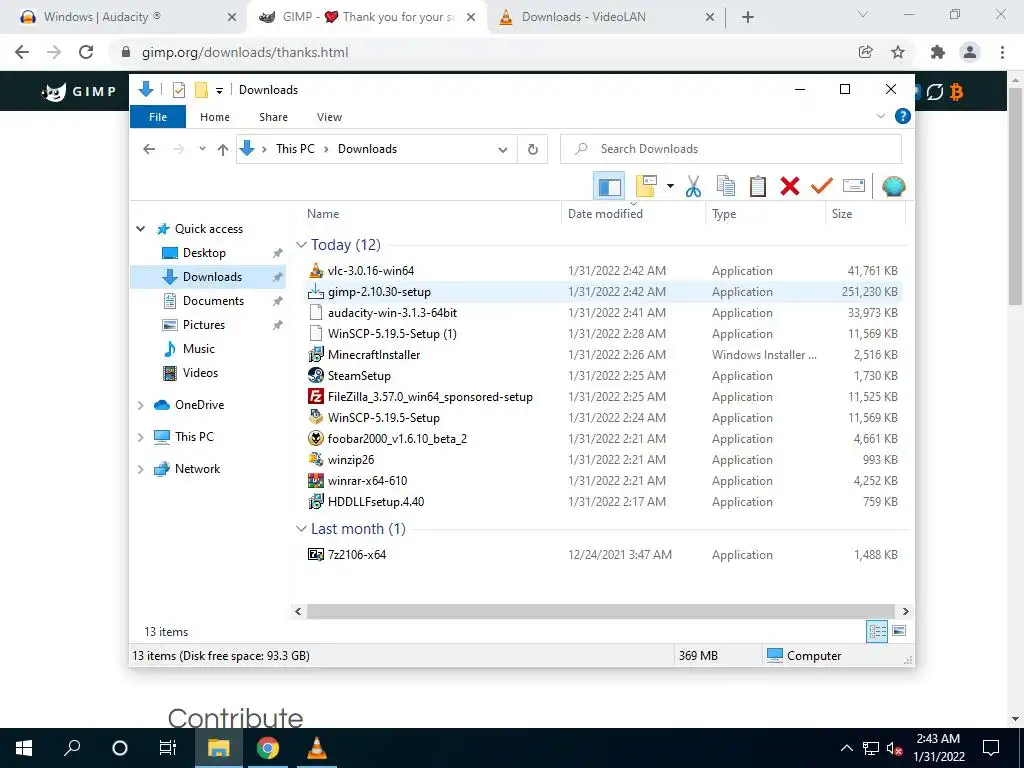Select Videos in navigation pane

[x=200, y=373]
